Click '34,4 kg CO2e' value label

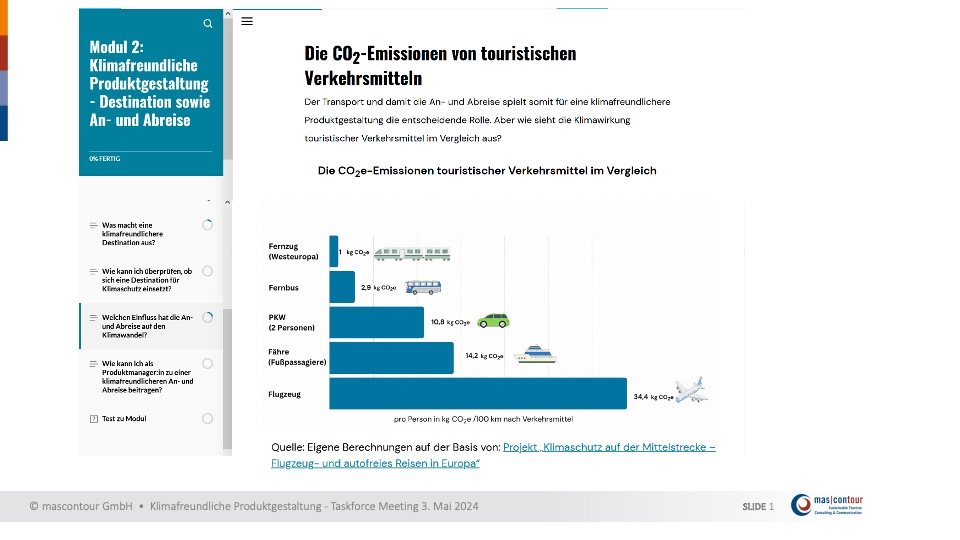(653, 397)
